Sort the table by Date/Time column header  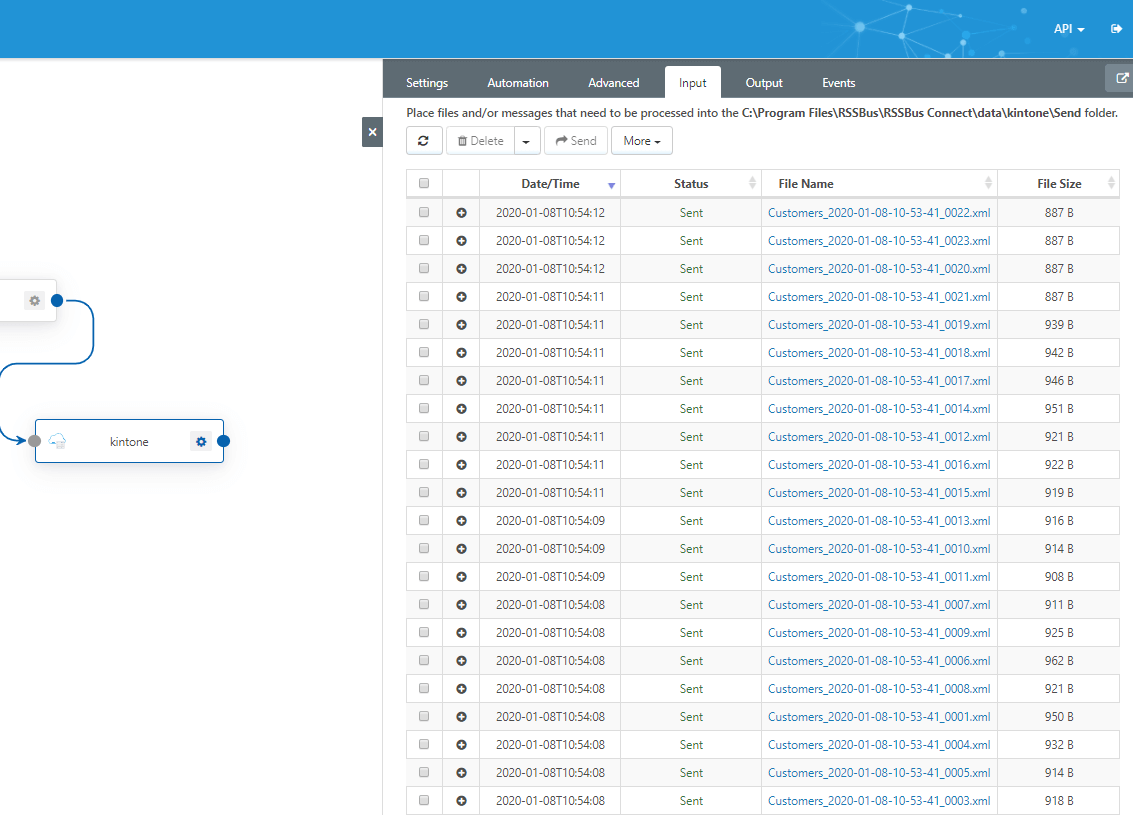click(550, 184)
